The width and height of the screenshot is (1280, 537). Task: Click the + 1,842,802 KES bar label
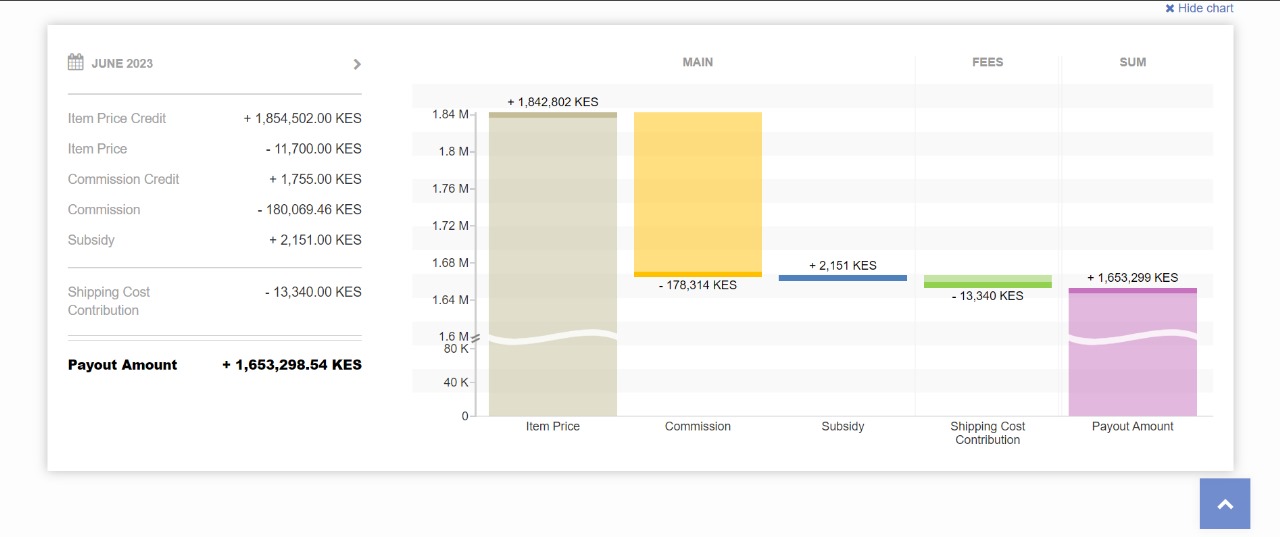click(x=553, y=102)
